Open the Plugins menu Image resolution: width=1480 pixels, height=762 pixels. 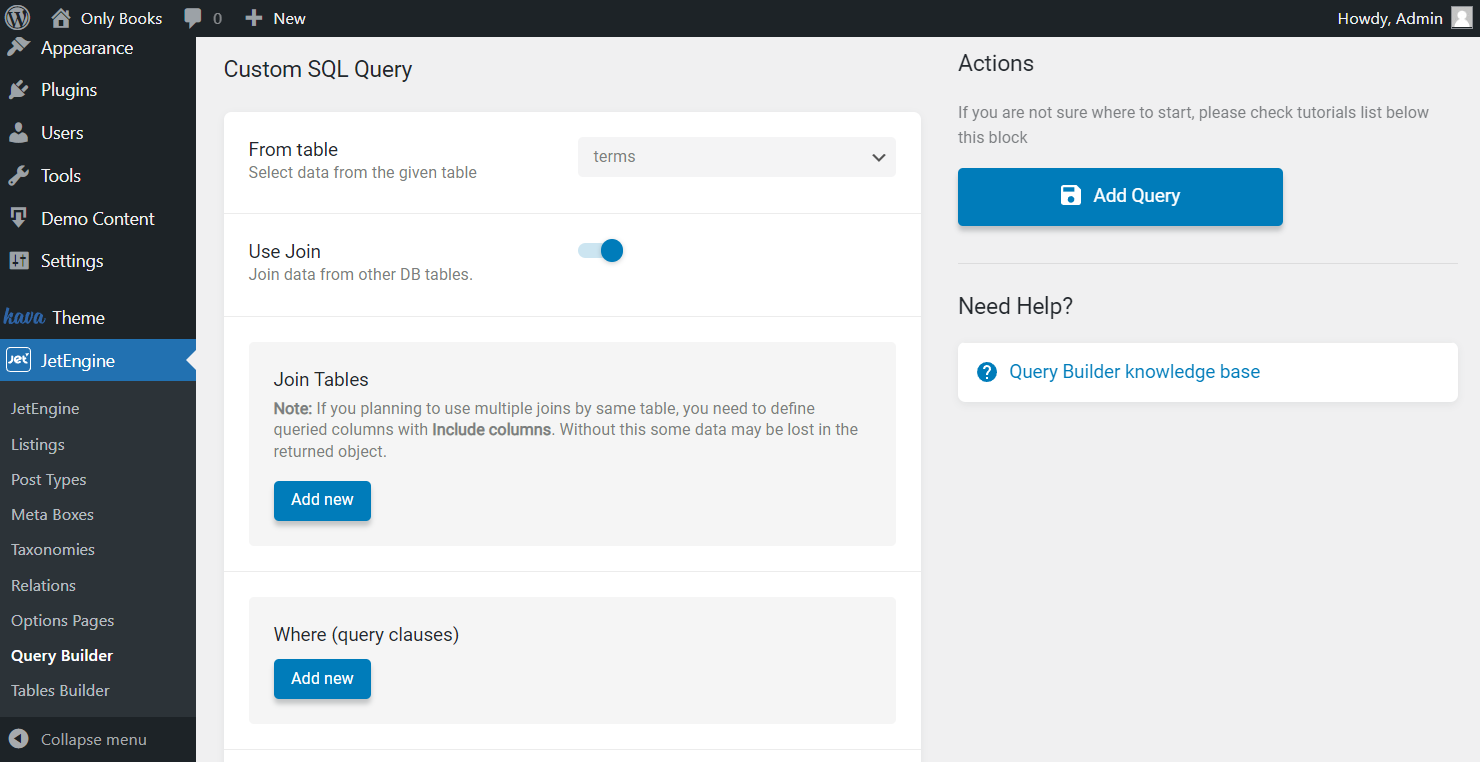[x=69, y=90]
